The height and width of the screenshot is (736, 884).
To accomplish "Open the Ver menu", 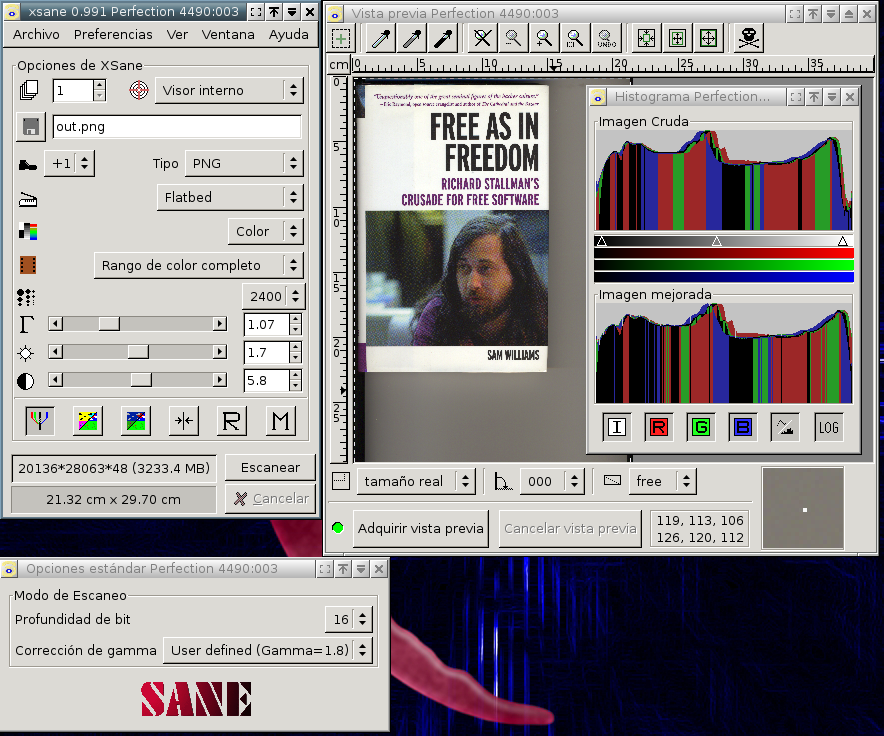I will [177, 34].
